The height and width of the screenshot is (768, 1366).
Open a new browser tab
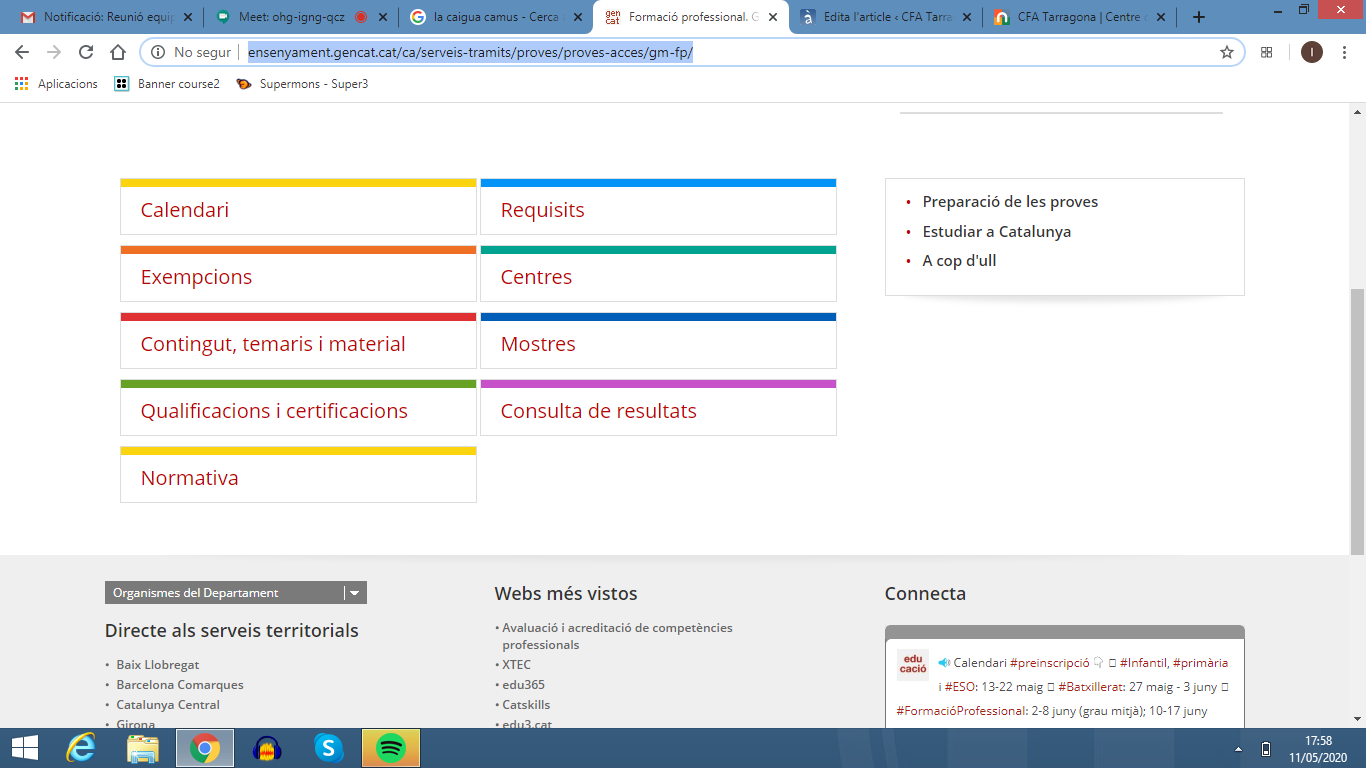click(1199, 17)
